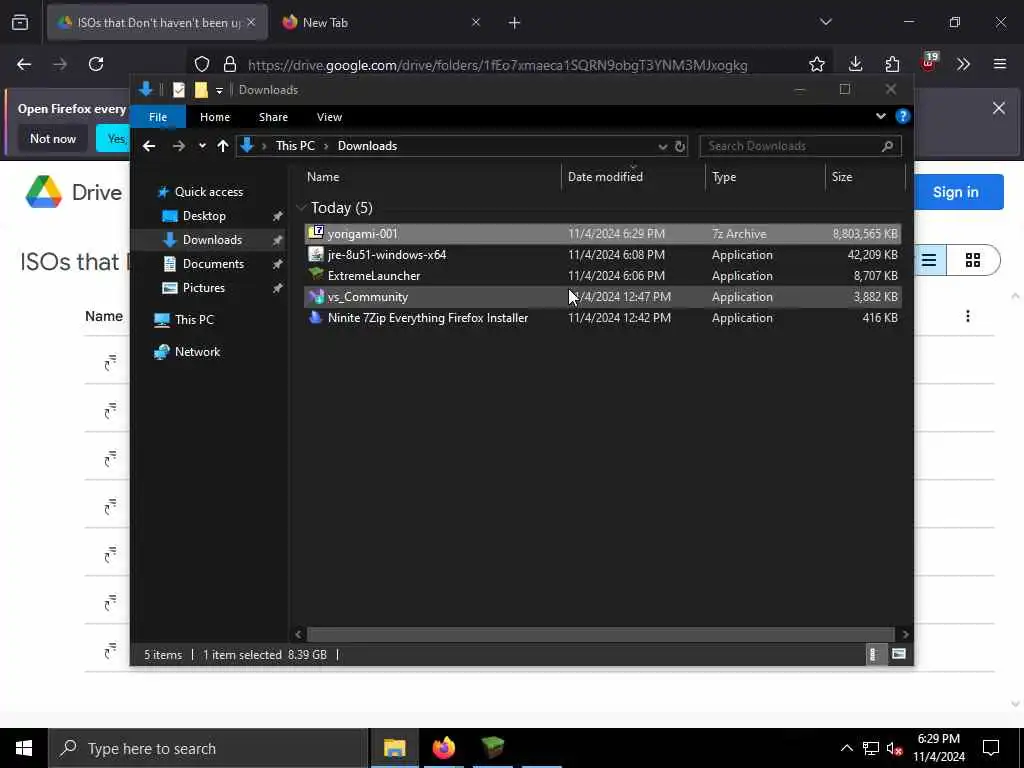Viewport: 1024px width, 768px height.
Task: Show more Firefox toolbar tools chevron
Action: click(x=963, y=64)
